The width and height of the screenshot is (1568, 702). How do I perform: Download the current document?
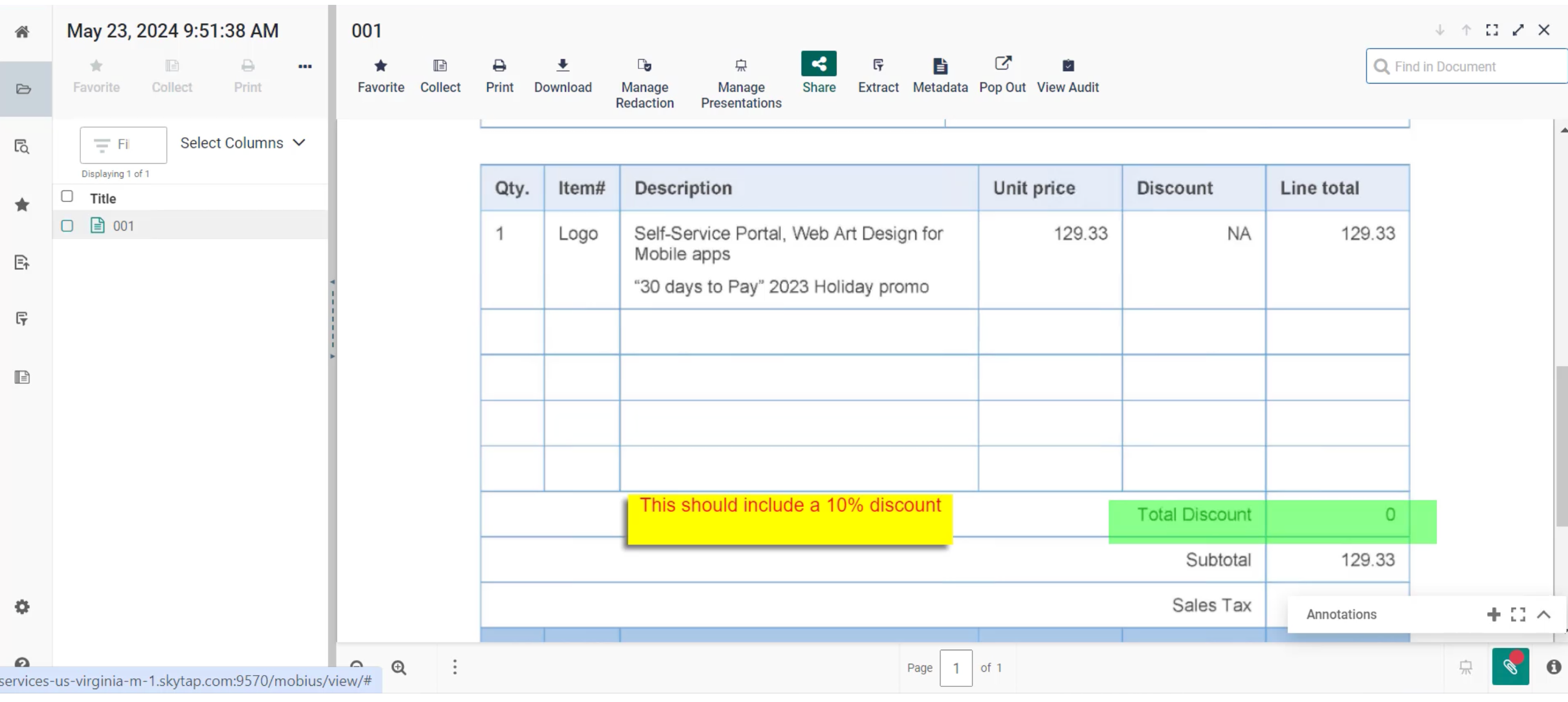point(563,66)
